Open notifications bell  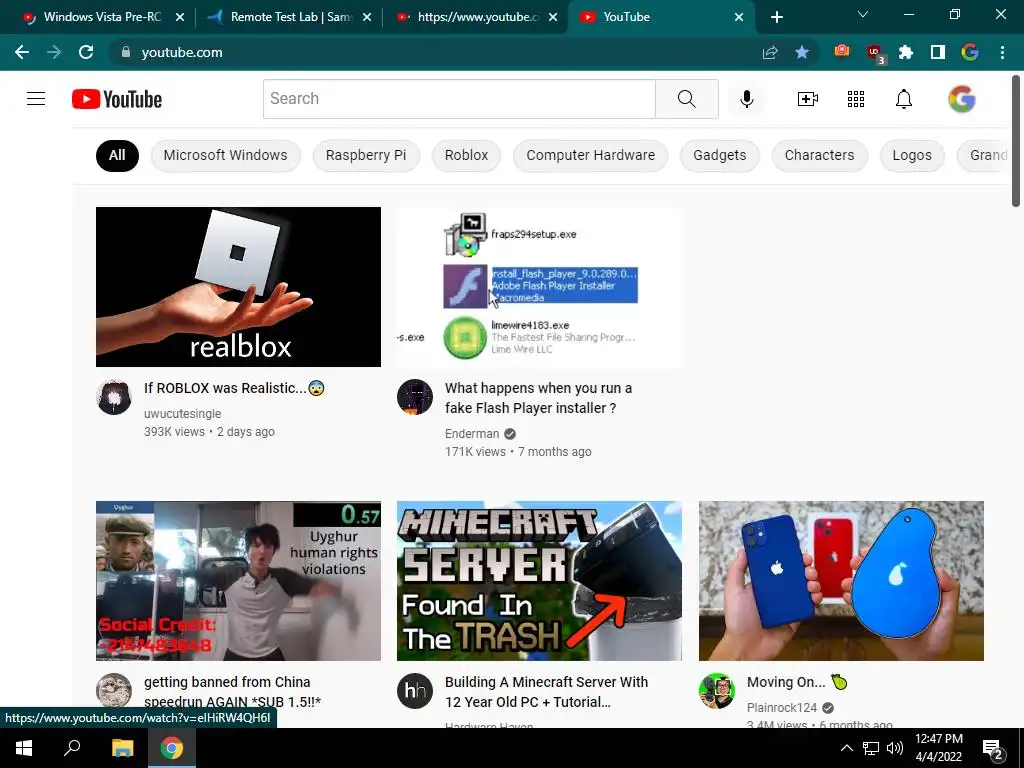[x=904, y=99]
